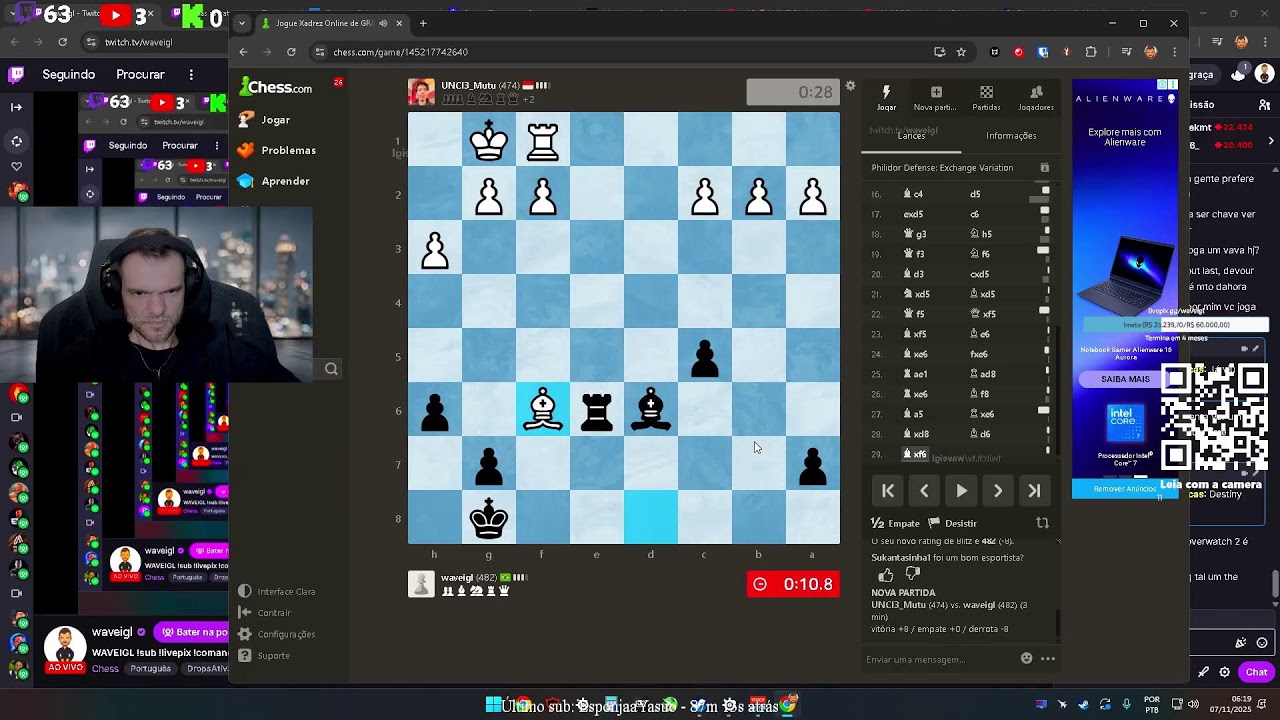Click the opening book icon beside Philidor Defense
This screenshot has width=1280, height=720.
pyautogui.click(x=1044, y=168)
